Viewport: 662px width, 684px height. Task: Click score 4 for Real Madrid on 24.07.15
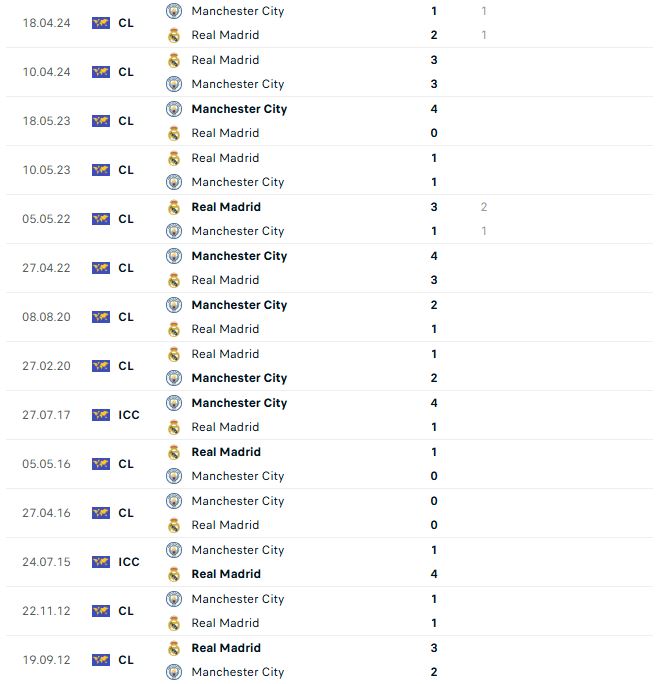point(434,574)
